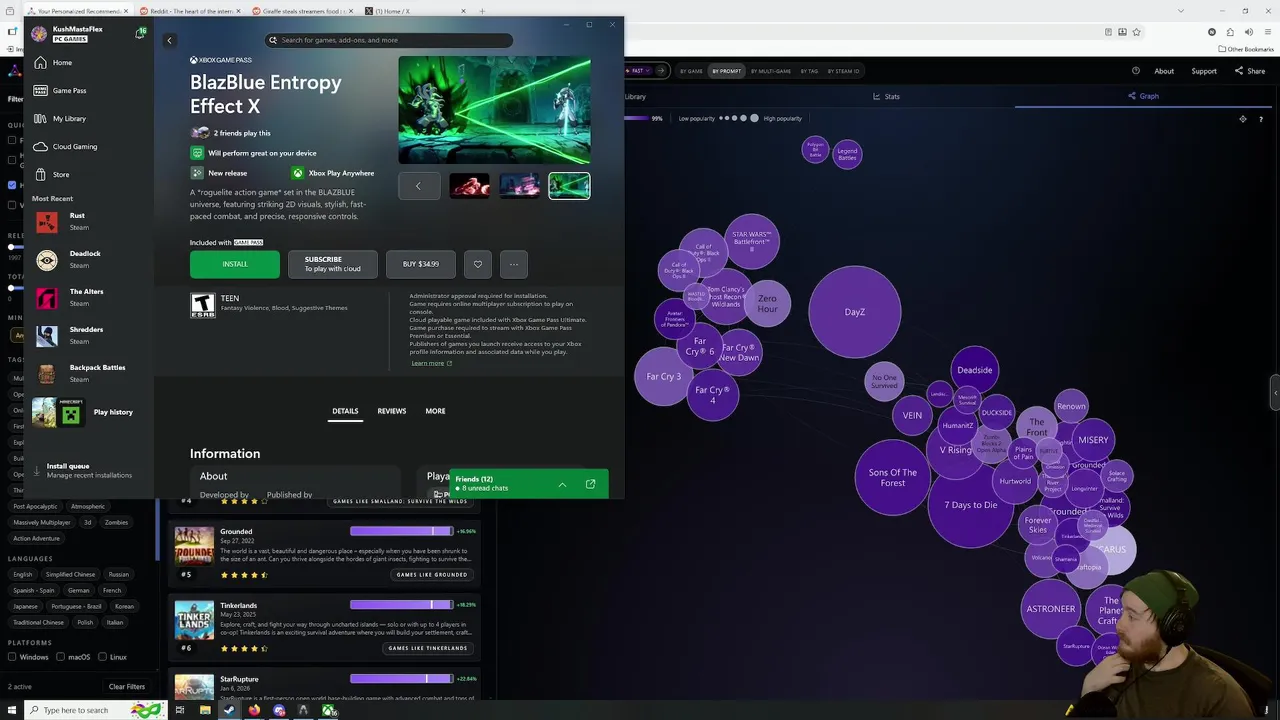The height and width of the screenshot is (720, 1280).
Task: Open the help question mark icon beside About
Action: [1136, 71]
